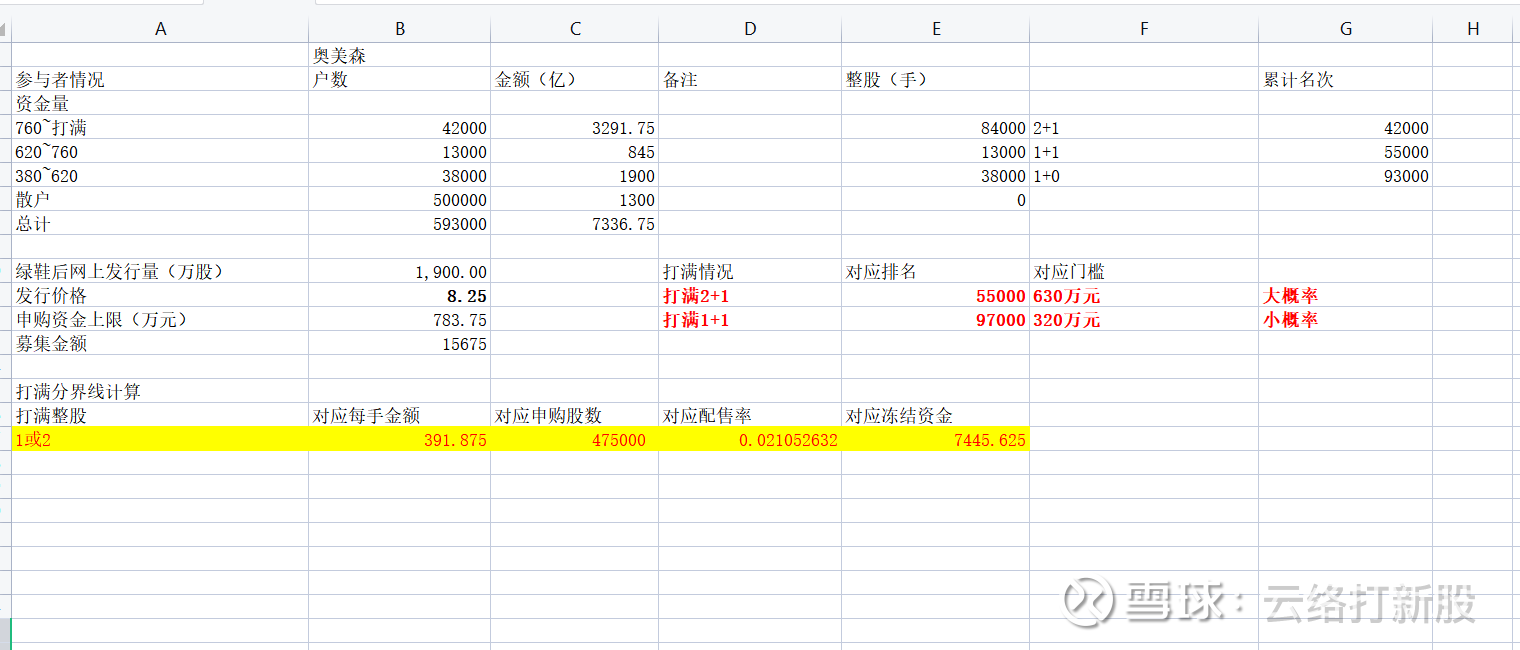Click the 资金量 cell

(x=160, y=103)
